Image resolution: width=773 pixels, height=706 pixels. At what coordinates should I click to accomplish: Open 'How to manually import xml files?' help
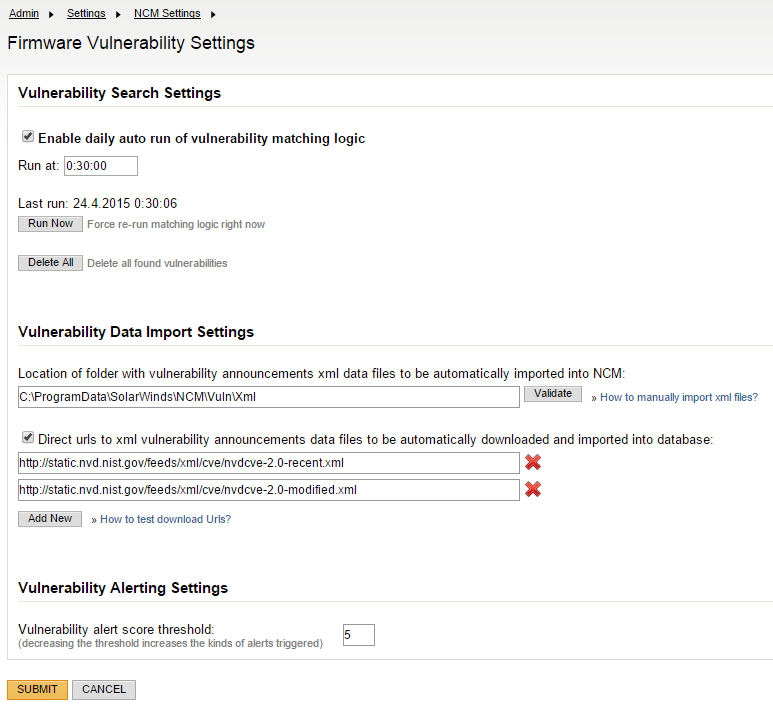(x=678, y=397)
